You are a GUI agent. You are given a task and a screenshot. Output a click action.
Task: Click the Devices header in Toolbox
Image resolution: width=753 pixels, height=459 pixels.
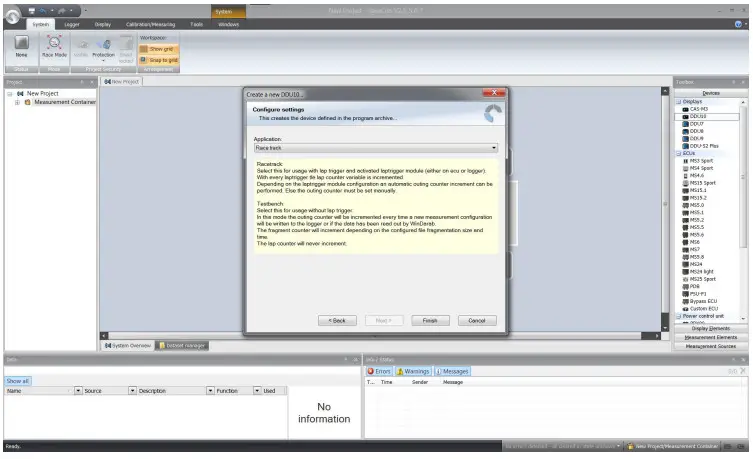pyautogui.click(x=711, y=93)
